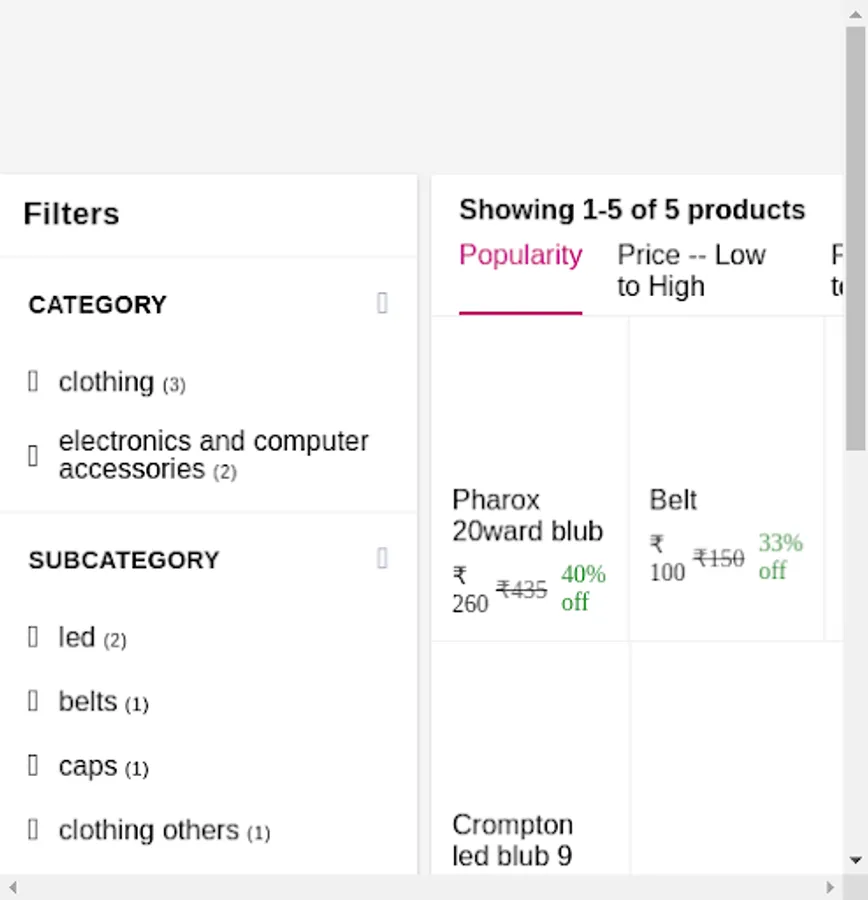Switch to the Popularity sort tab
Viewport: 868px width, 900px height.
[520, 256]
